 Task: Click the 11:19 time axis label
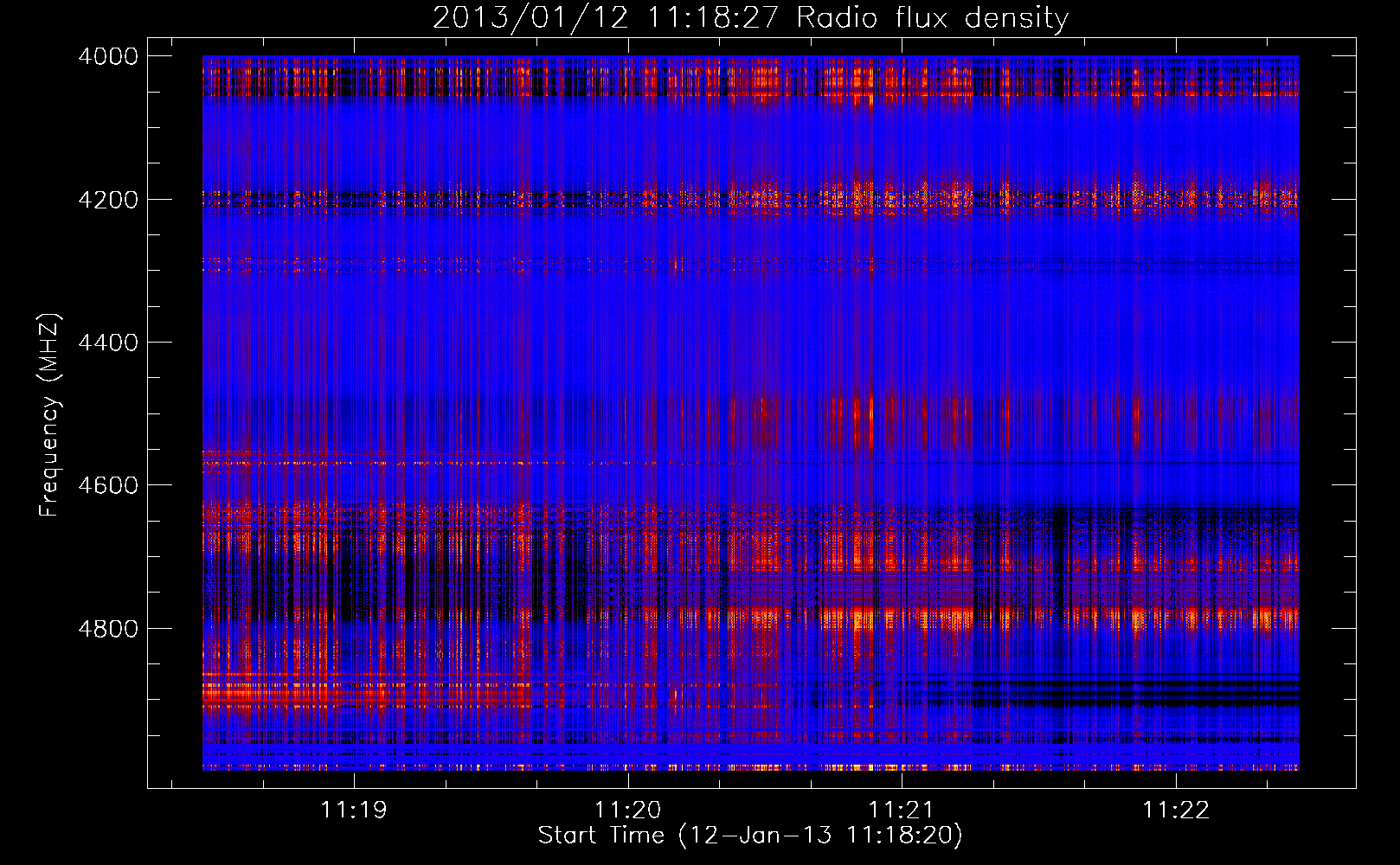(x=353, y=810)
